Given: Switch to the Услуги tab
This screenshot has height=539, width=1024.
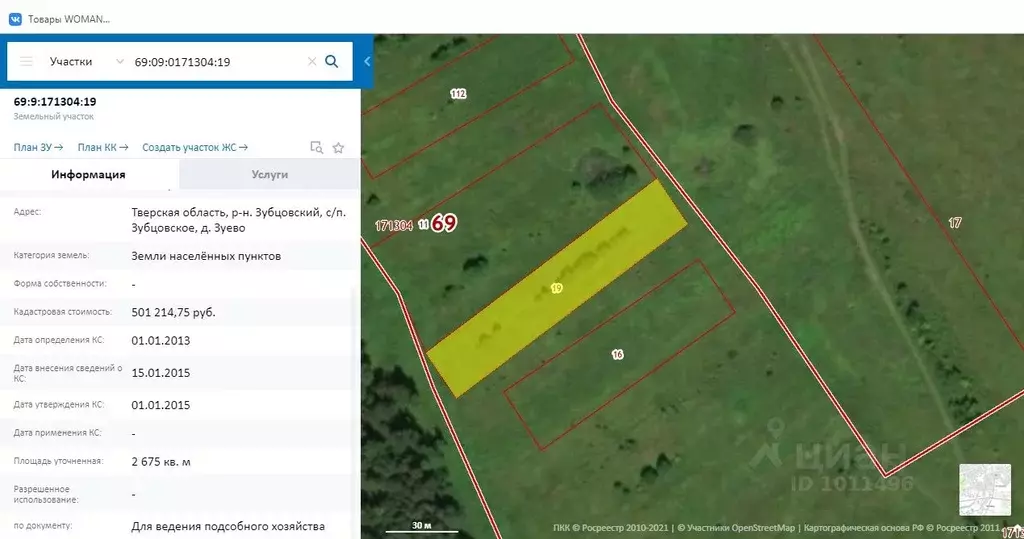Looking at the screenshot, I should [269, 174].
